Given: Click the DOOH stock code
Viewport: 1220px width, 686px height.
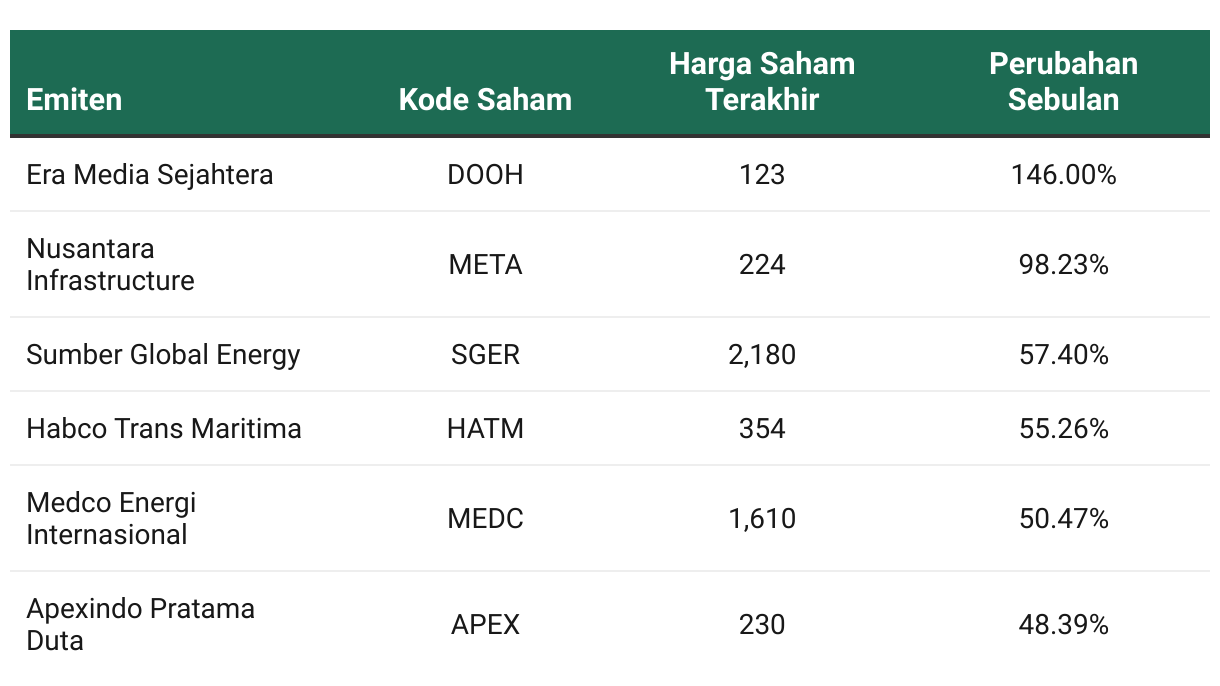Looking at the screenshot, I should click(485, 175).
